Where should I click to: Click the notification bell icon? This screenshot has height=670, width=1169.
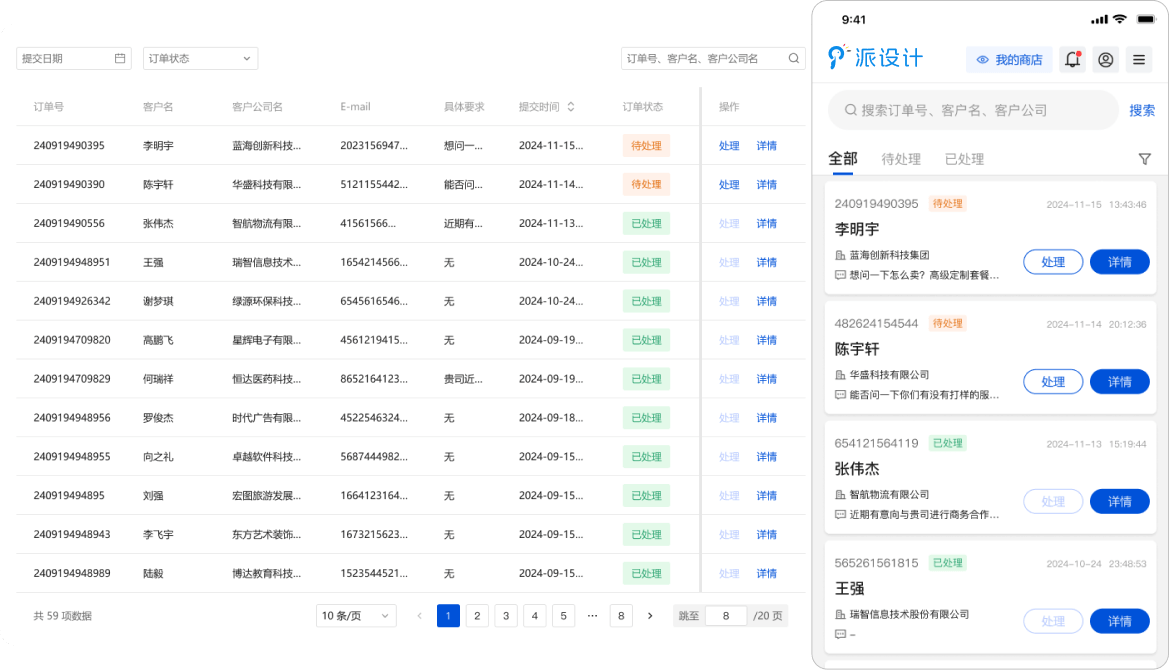coord(1072,60)
